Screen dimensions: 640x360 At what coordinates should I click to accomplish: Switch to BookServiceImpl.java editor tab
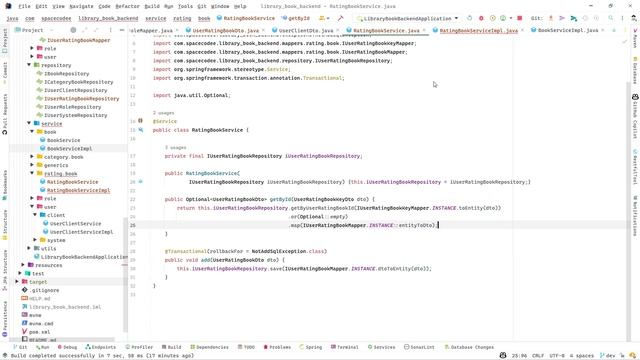(x=567, y=31)
